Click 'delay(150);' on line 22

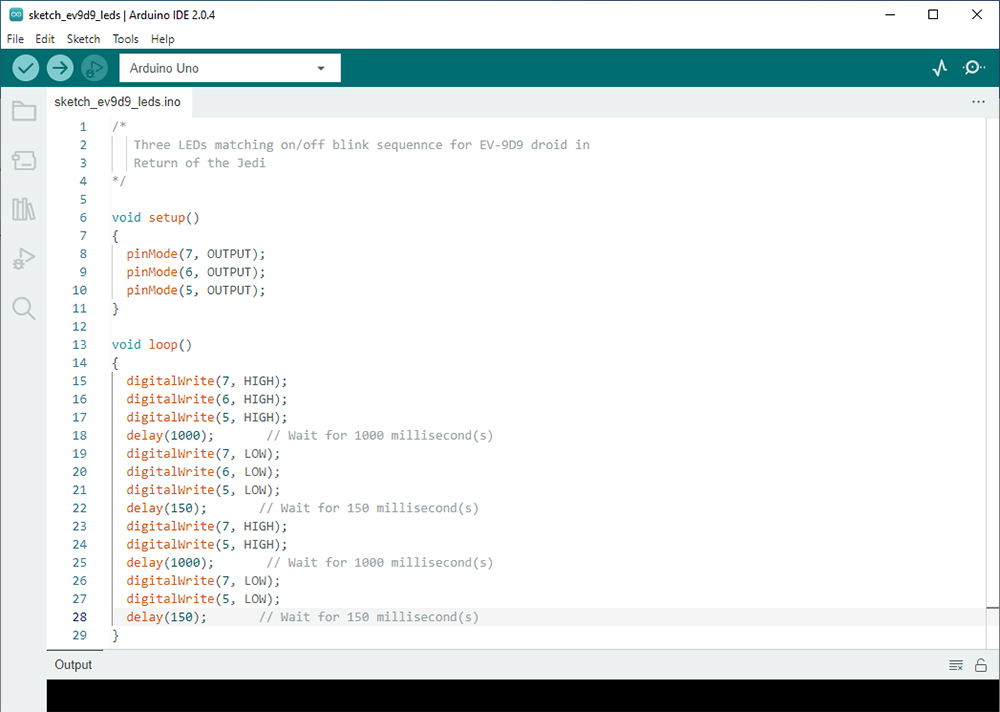coord(166,508)
